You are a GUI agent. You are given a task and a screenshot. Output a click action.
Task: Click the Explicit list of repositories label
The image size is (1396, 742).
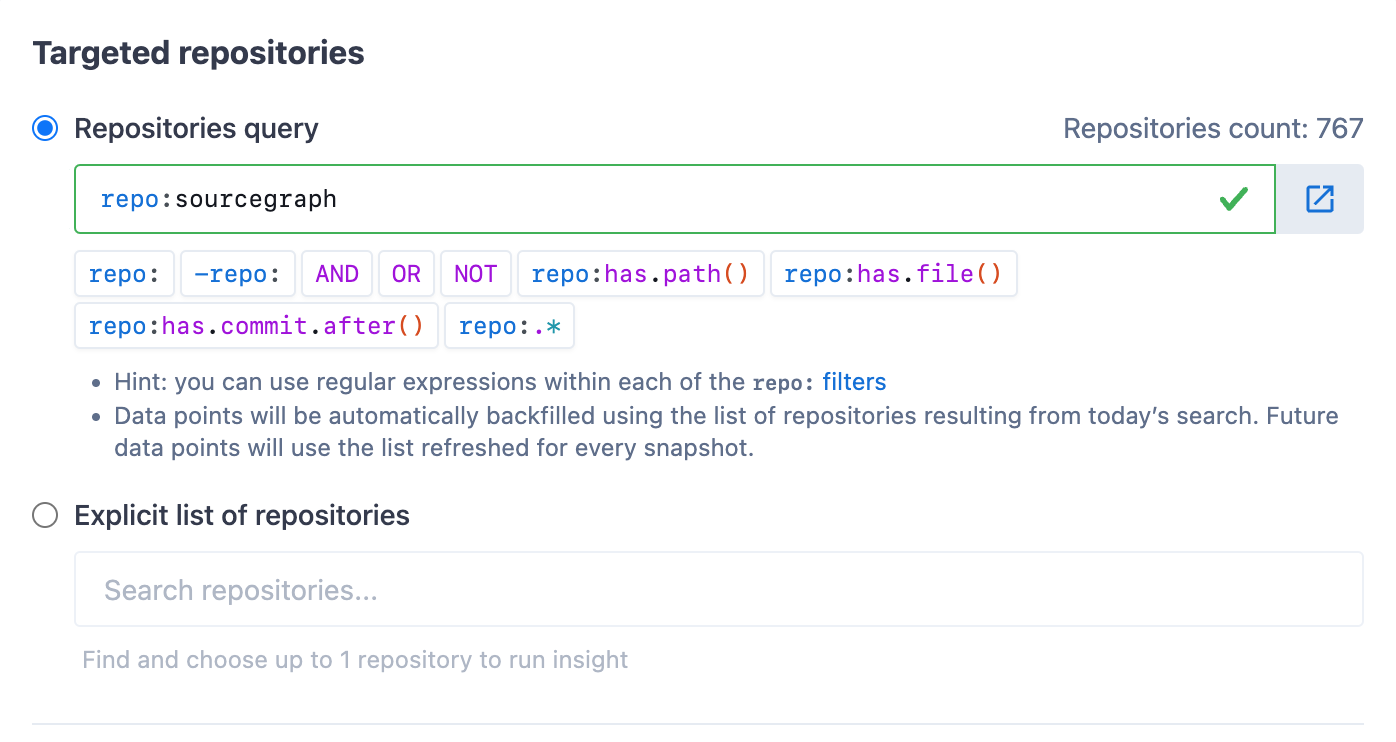click(242, 515)
